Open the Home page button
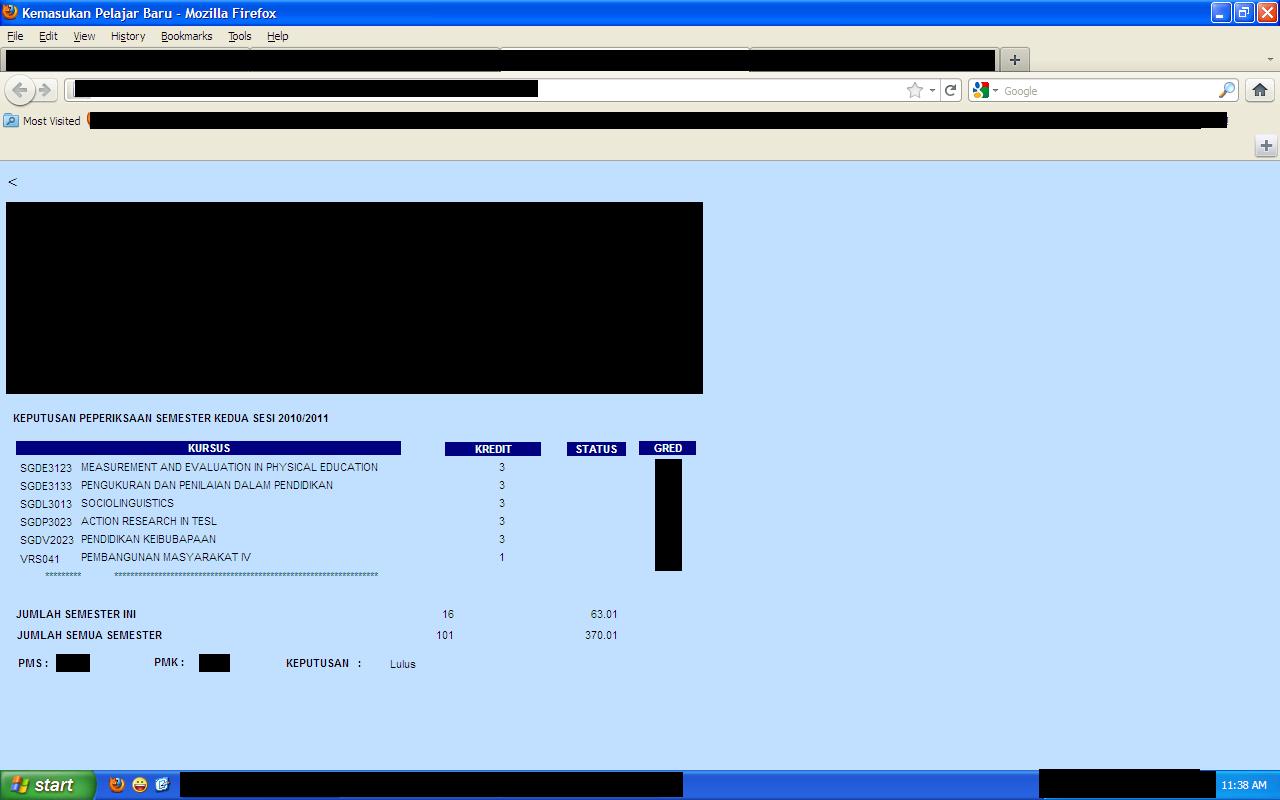 pyautogui.click(x=1260, y=90)
